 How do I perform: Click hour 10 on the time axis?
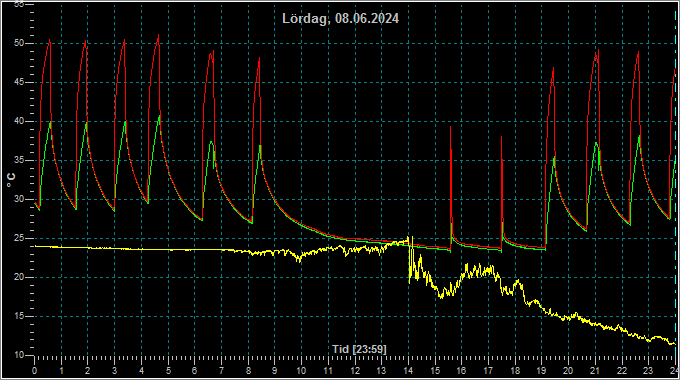(x=301, y=371)
